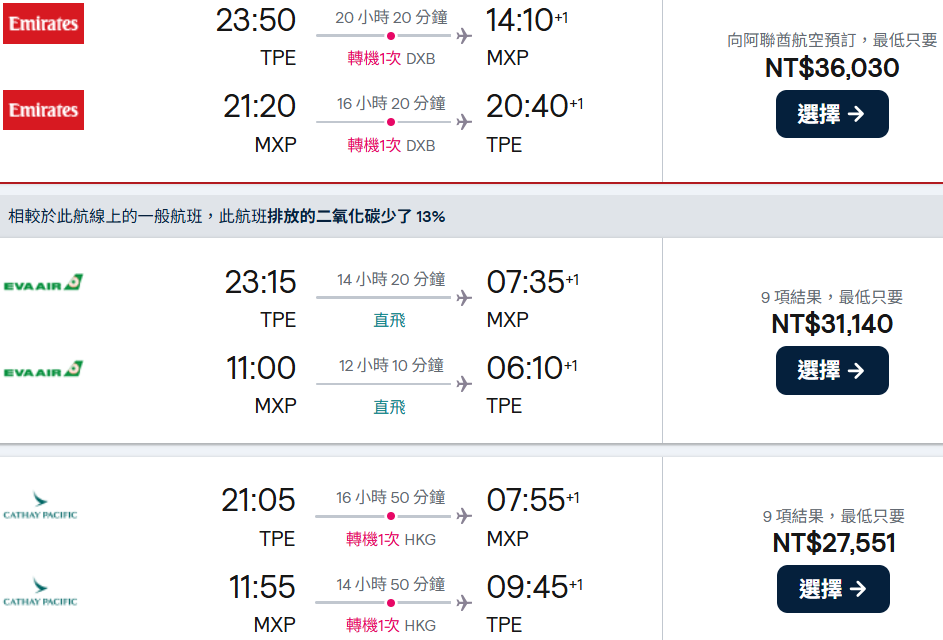Select the NT$31,140 EVA Air fare

[832, 370]
